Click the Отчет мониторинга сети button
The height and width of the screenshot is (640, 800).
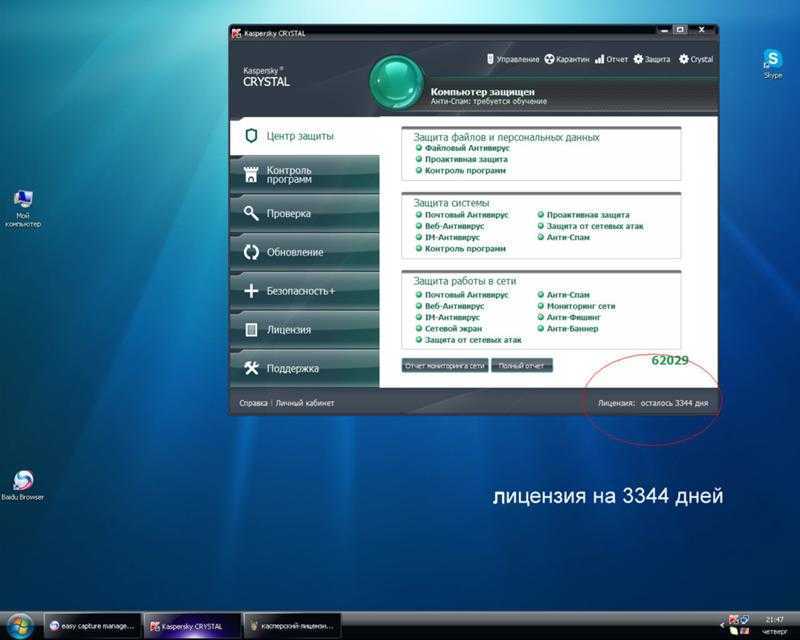pyautogui.click(x=445, y=365)
